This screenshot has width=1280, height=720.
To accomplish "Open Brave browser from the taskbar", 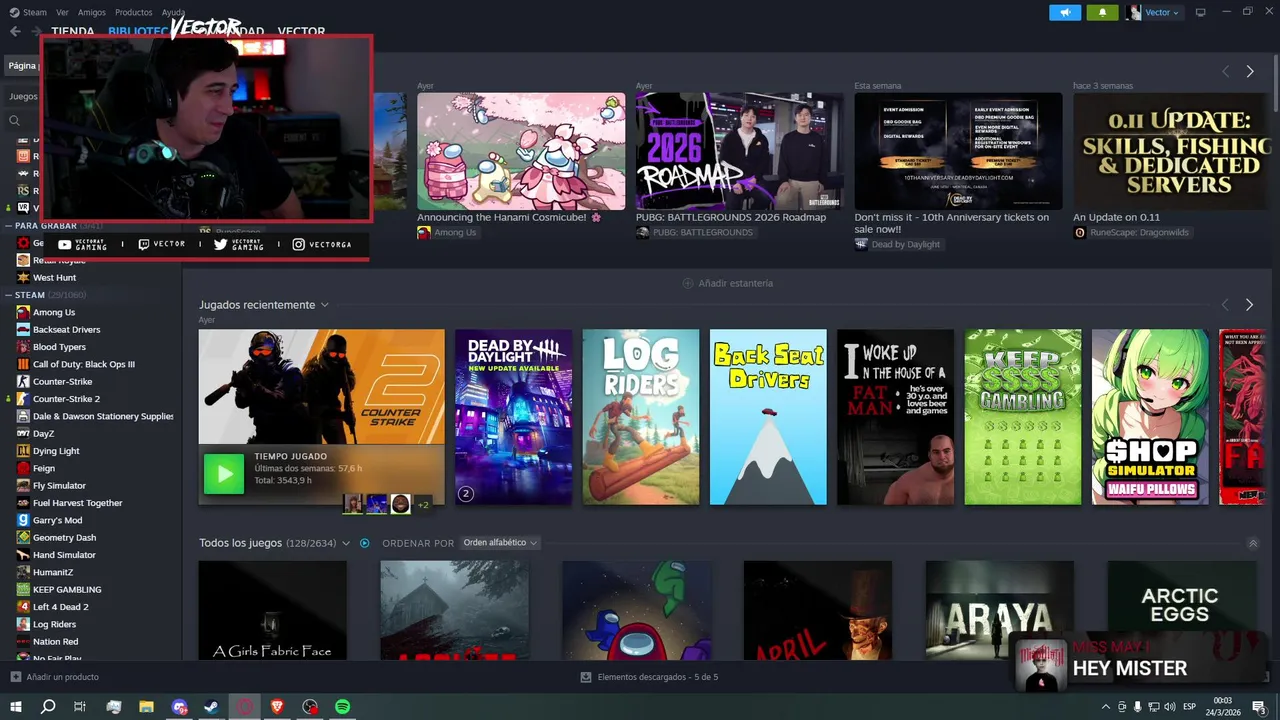I will tap(278, 707).
